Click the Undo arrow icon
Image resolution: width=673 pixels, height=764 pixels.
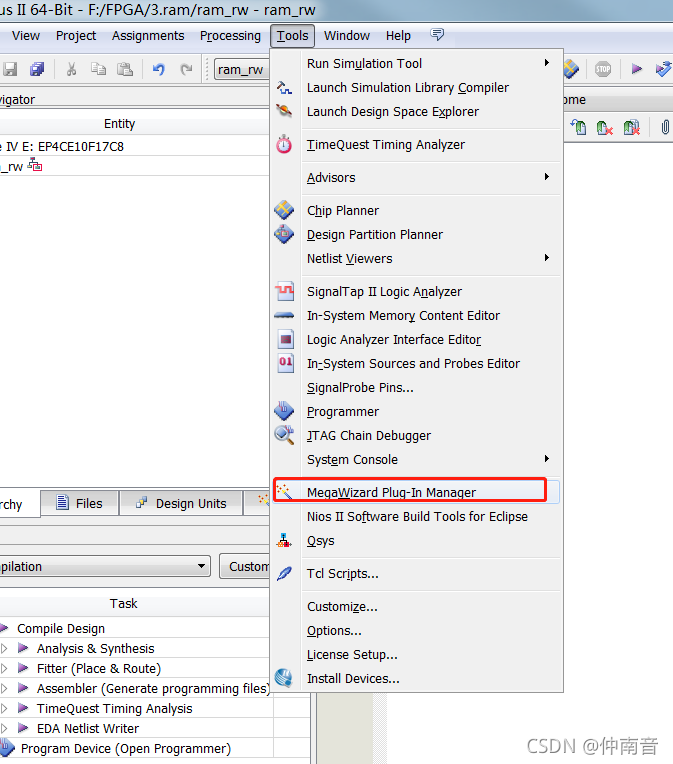tap(159, 69)
